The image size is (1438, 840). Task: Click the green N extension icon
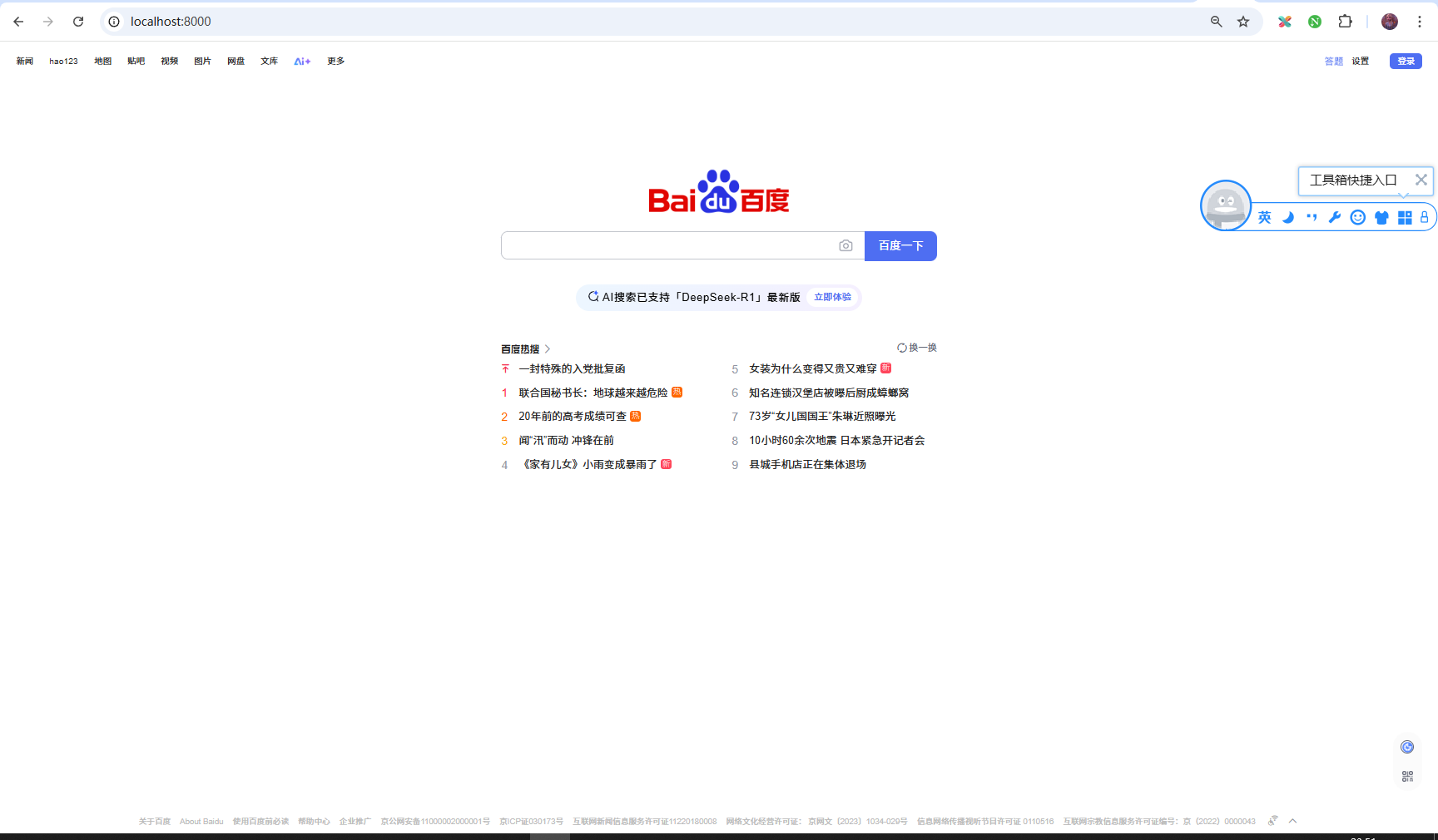1315,22
